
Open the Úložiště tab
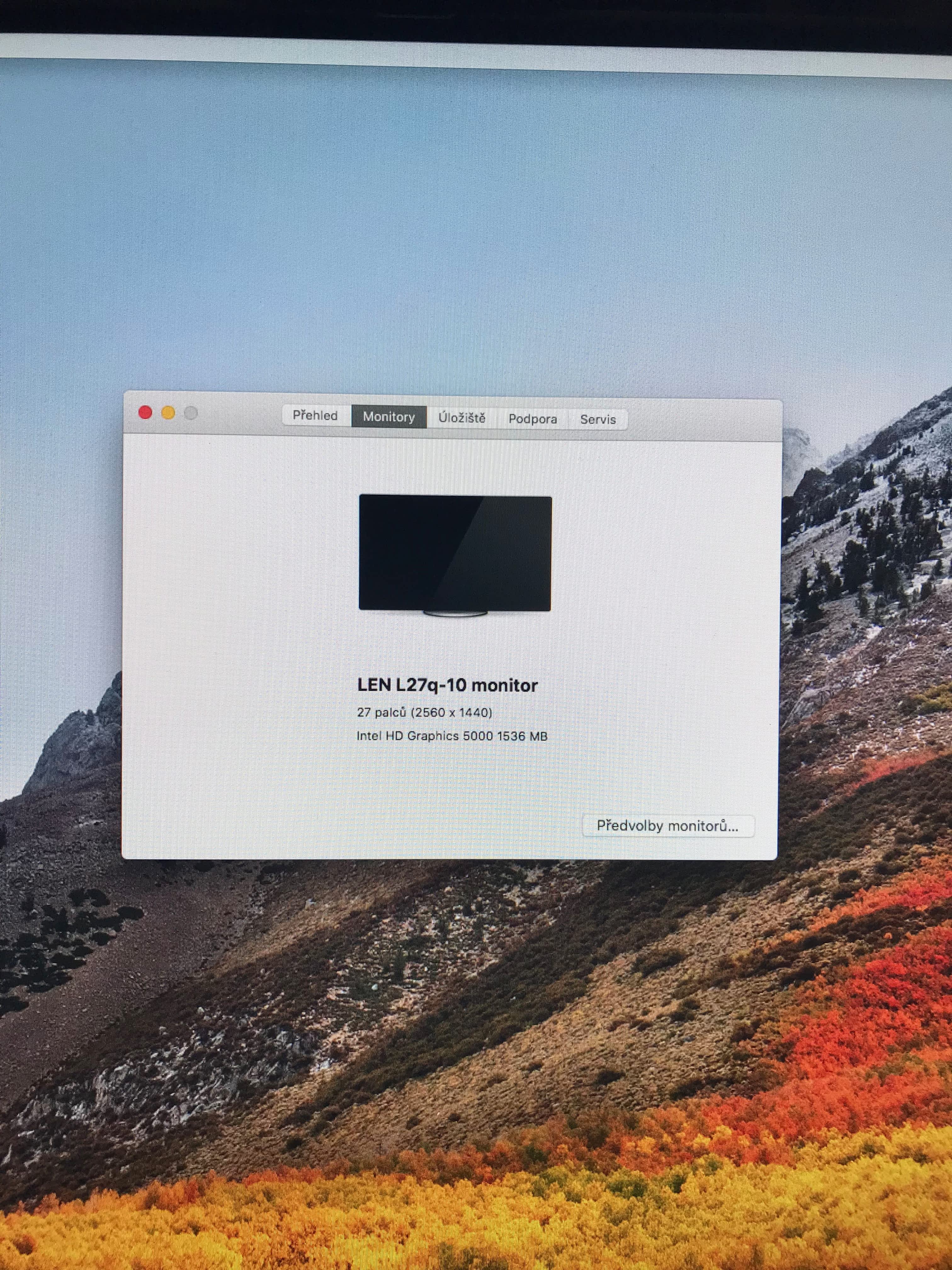click(462, 418)
